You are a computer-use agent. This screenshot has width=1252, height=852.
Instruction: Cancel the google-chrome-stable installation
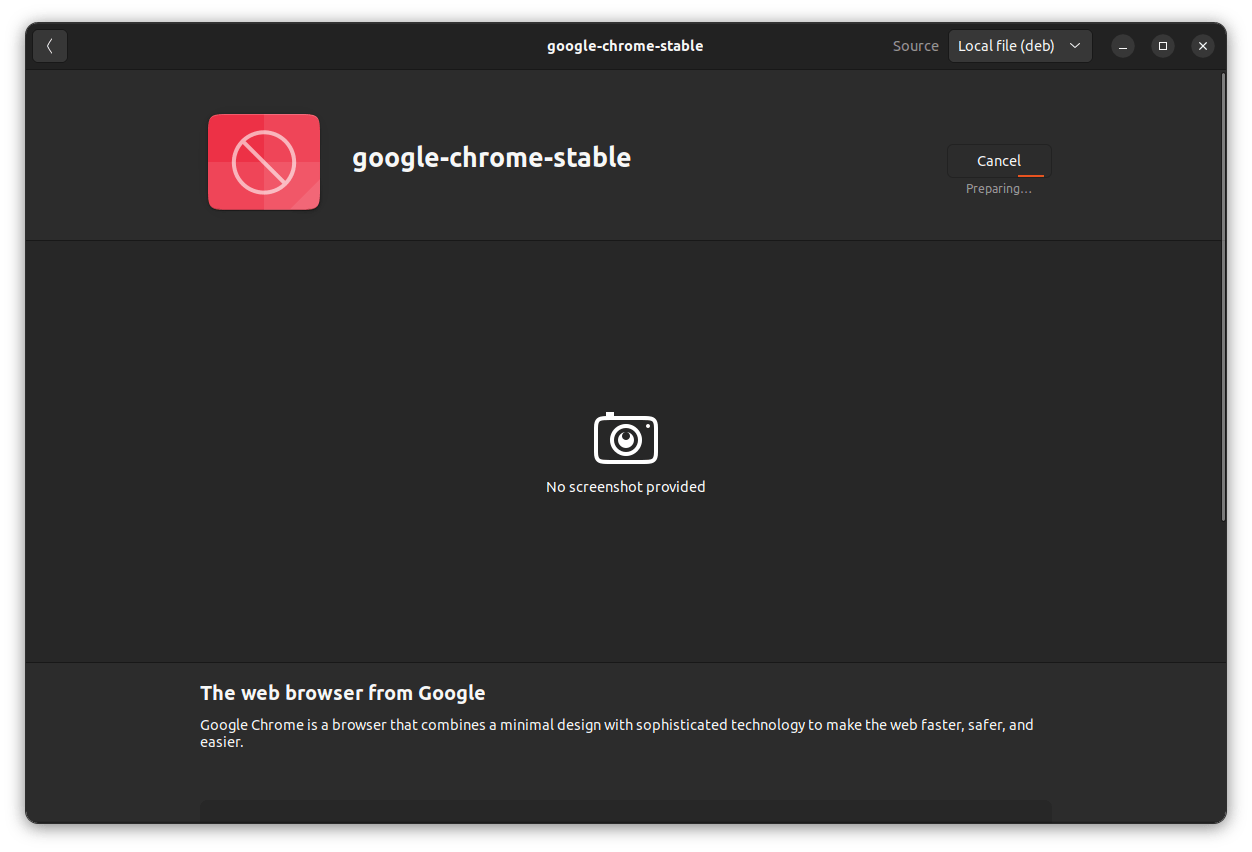[998, 160]
